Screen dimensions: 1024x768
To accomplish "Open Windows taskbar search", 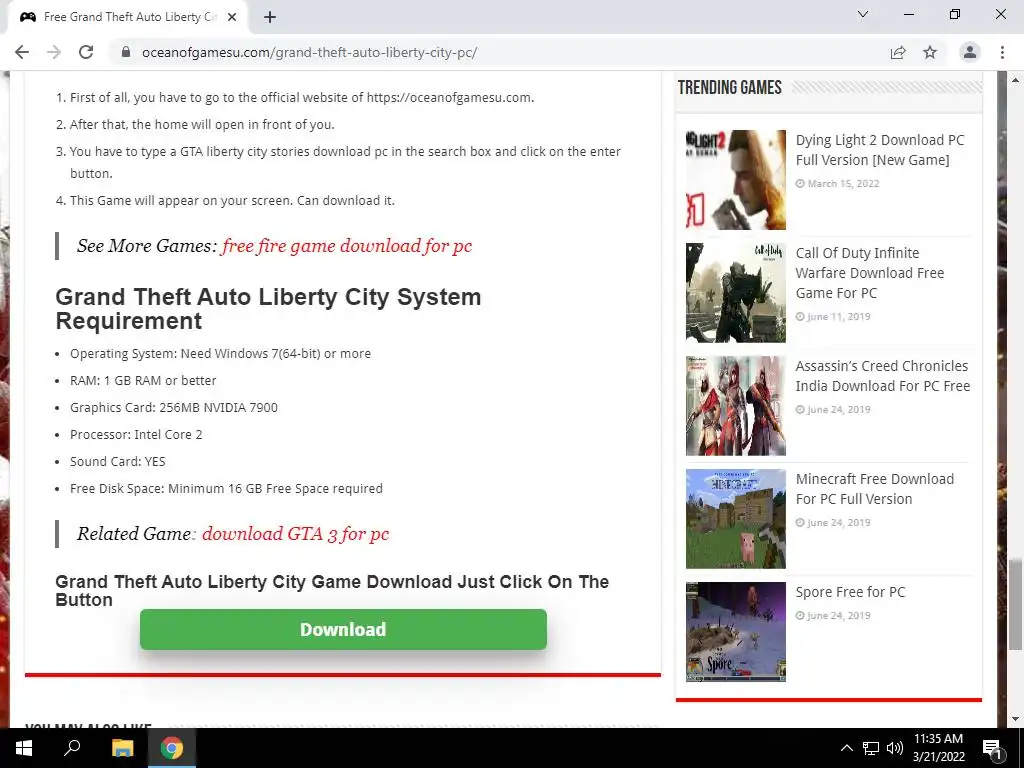I will pos(72,748).
